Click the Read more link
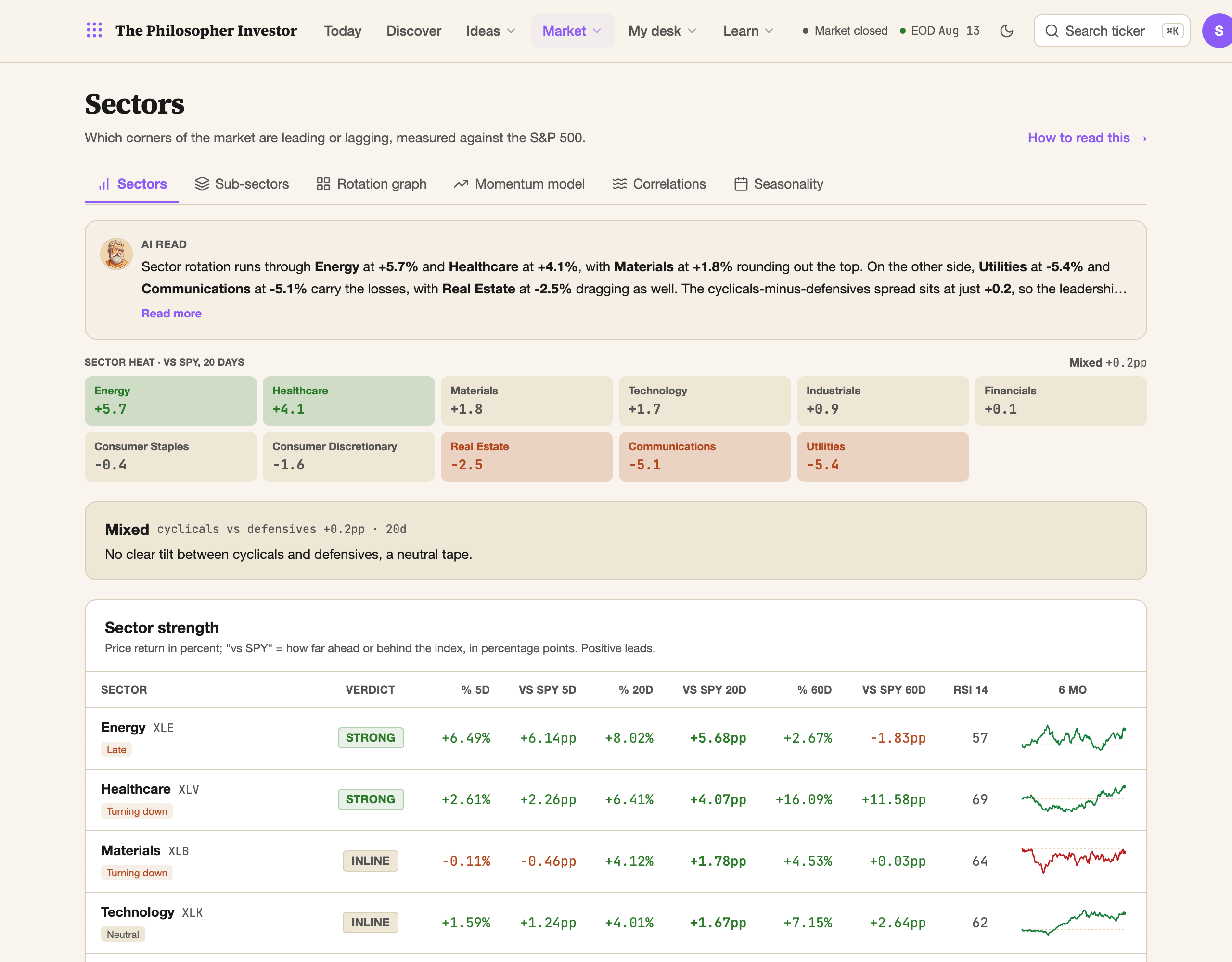 click(x=171, y=314)
